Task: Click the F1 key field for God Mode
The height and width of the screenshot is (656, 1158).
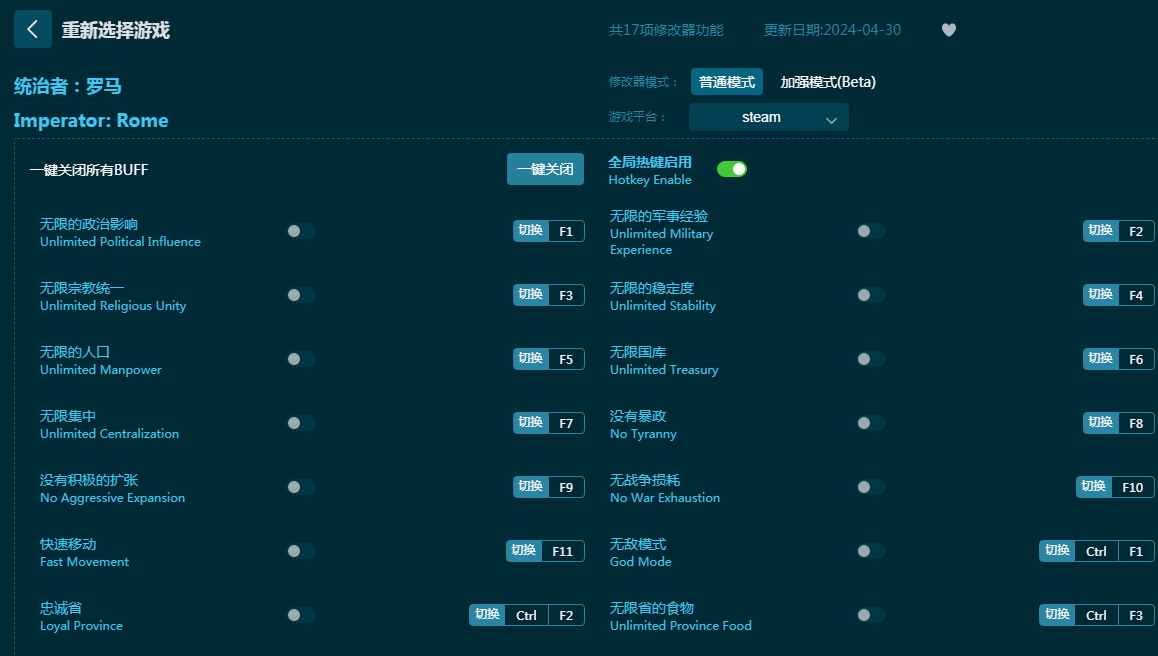Action: (x=1136, y=551)
